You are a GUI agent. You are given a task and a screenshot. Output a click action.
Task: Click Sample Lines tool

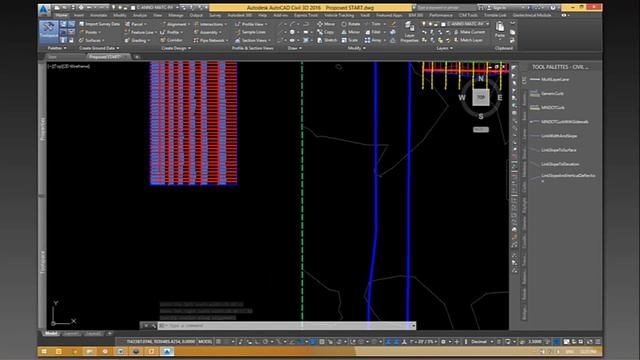click(x=250, y=32)
